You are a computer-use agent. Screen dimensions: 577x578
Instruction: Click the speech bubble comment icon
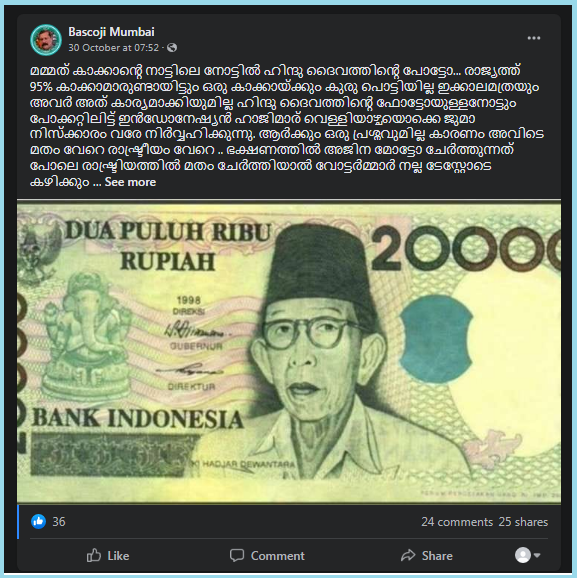pos(237,555)
